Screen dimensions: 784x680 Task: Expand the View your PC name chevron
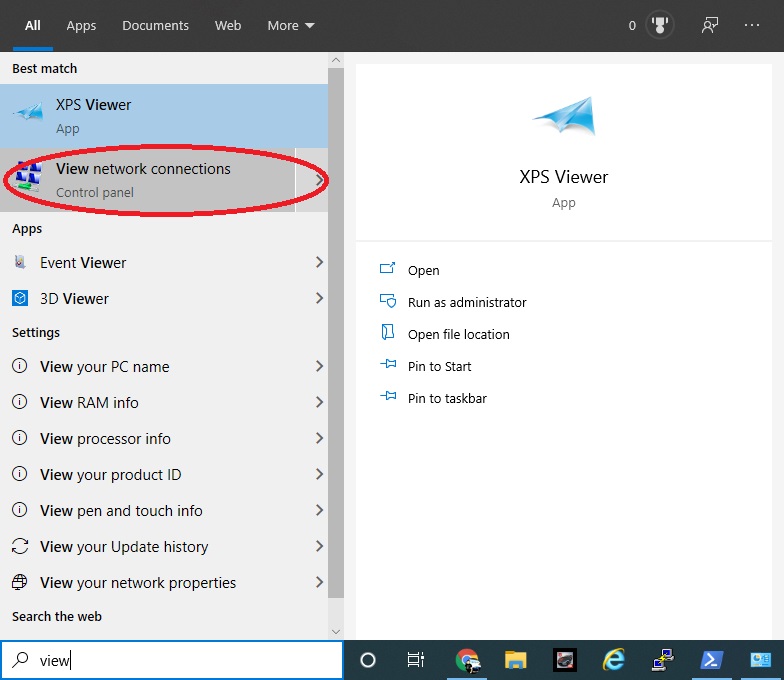[x=320, y=366]
